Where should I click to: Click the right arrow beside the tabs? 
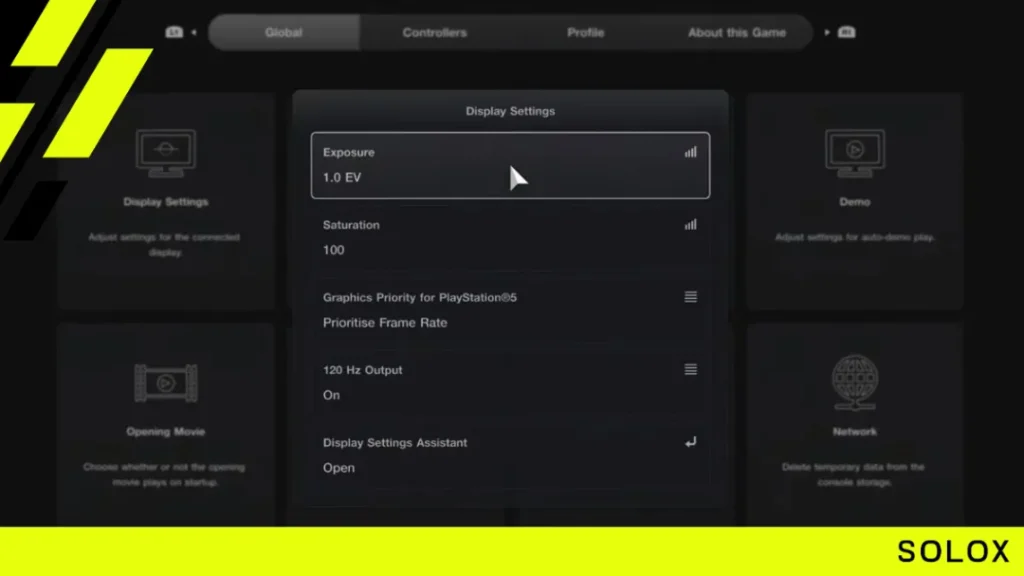click(827, 32)
